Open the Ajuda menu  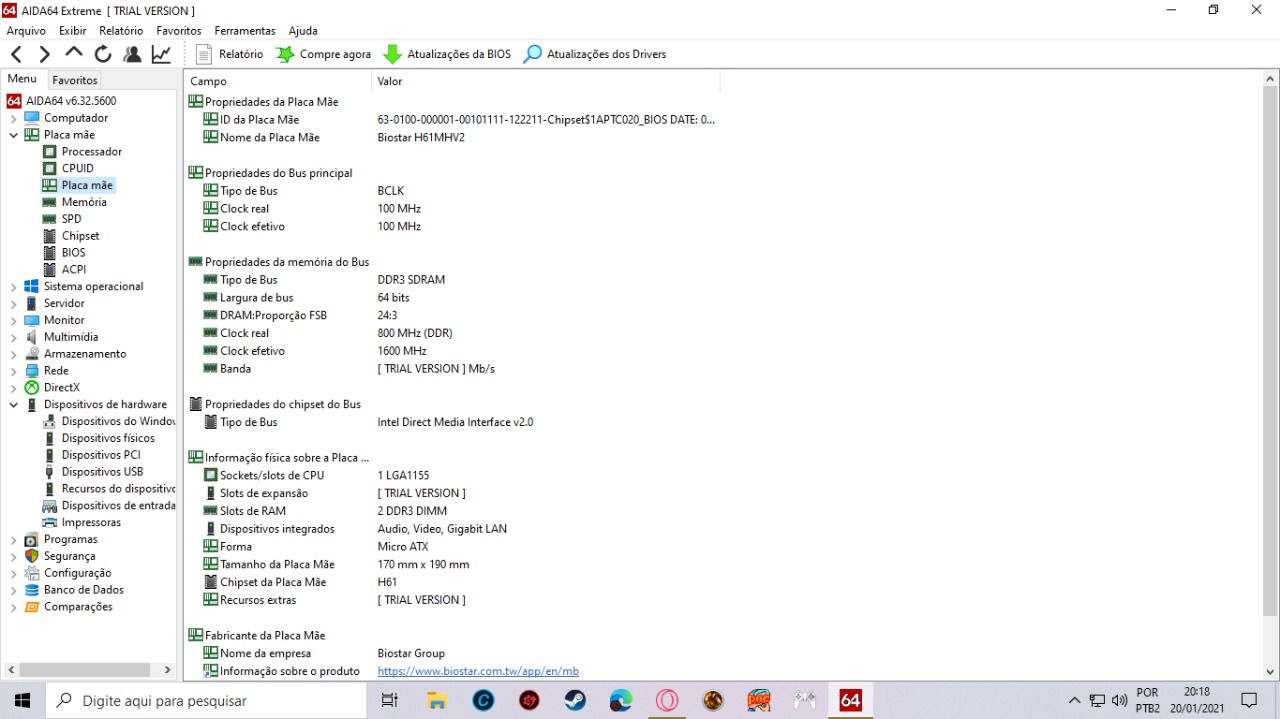click(x=303, y=31)
